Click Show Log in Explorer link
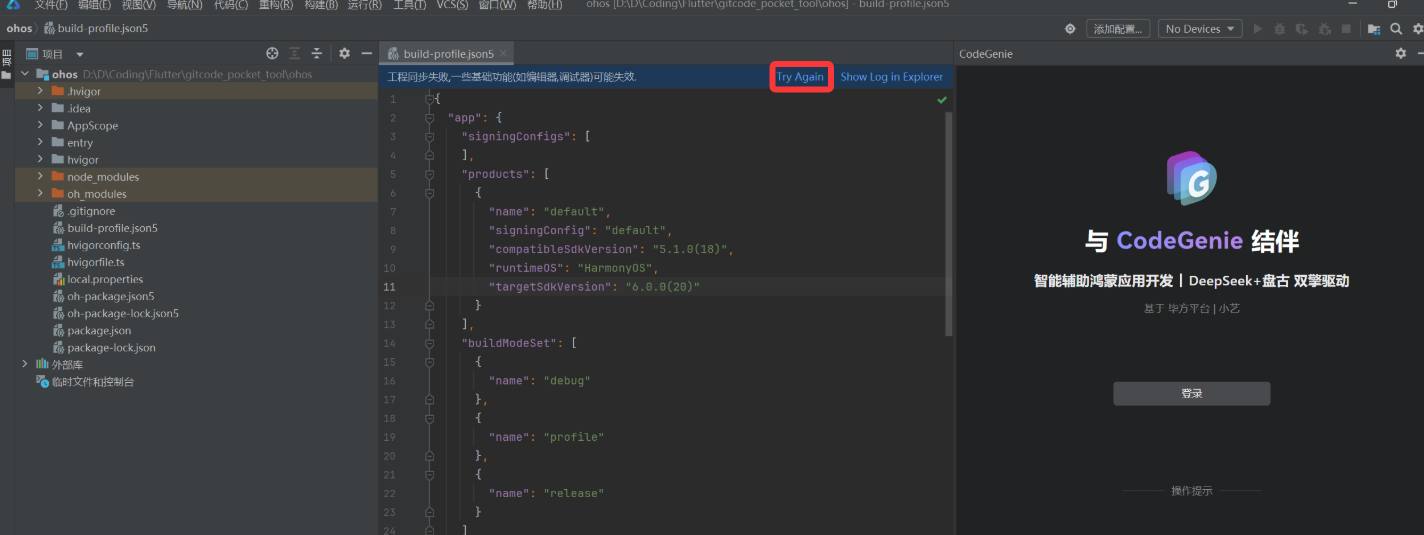The image size is (1424, 535). tap(891, 77)
